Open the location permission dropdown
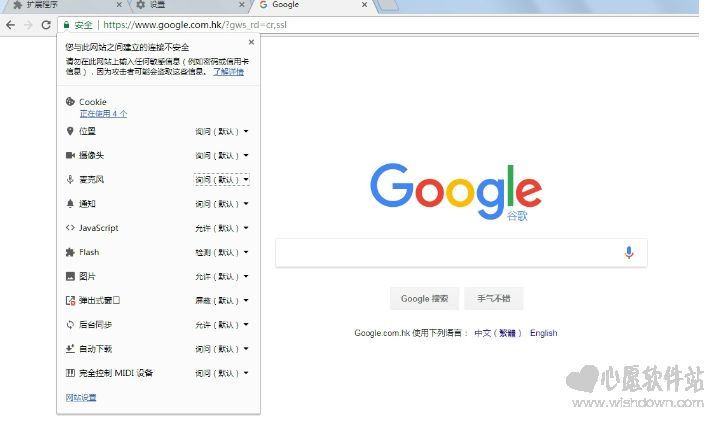This screenshot has height=423, width=726. [x=221, y=131]
